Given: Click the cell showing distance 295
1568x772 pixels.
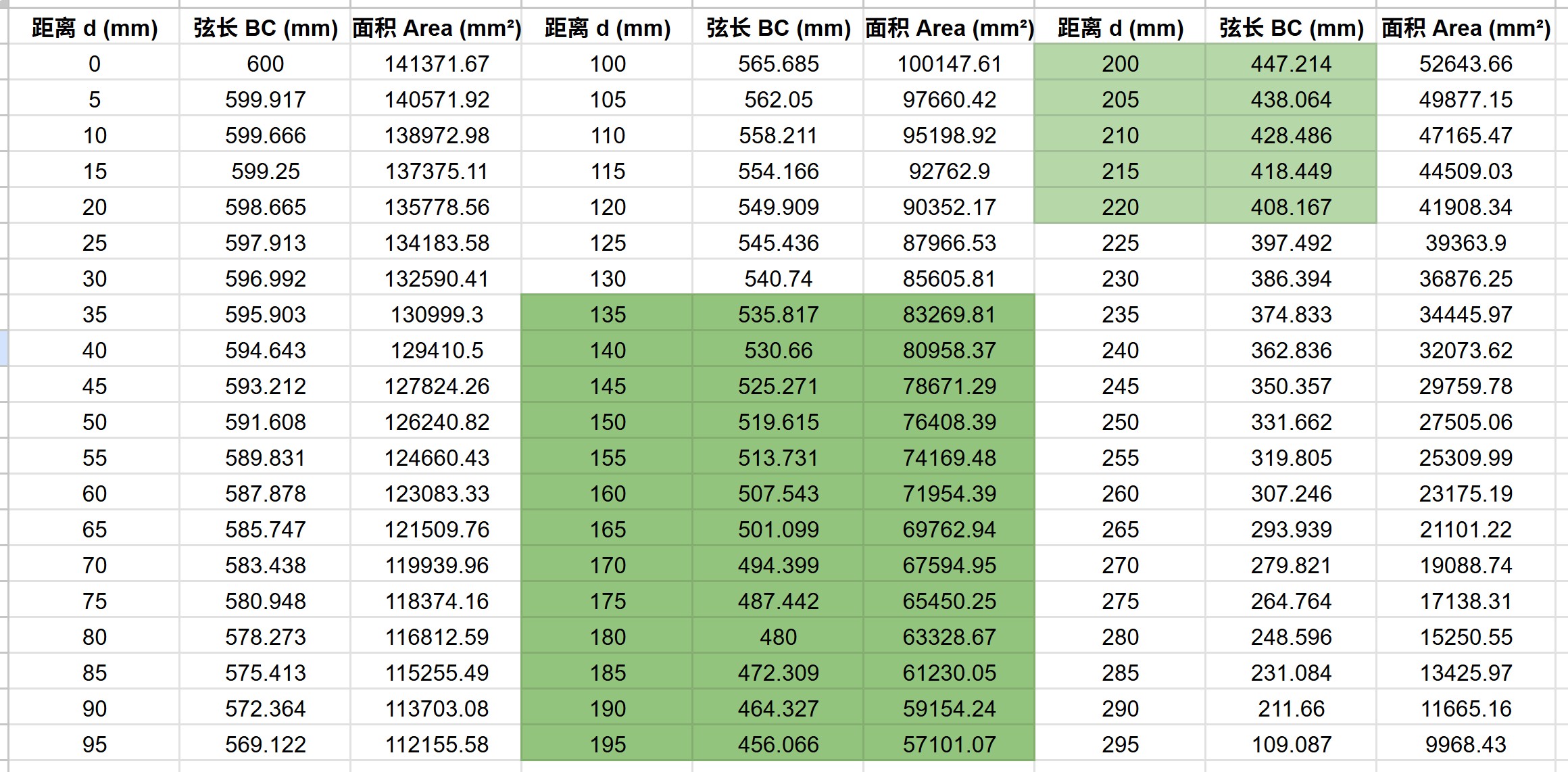Looking at the screenshot, I should (x=1120, y=744).
